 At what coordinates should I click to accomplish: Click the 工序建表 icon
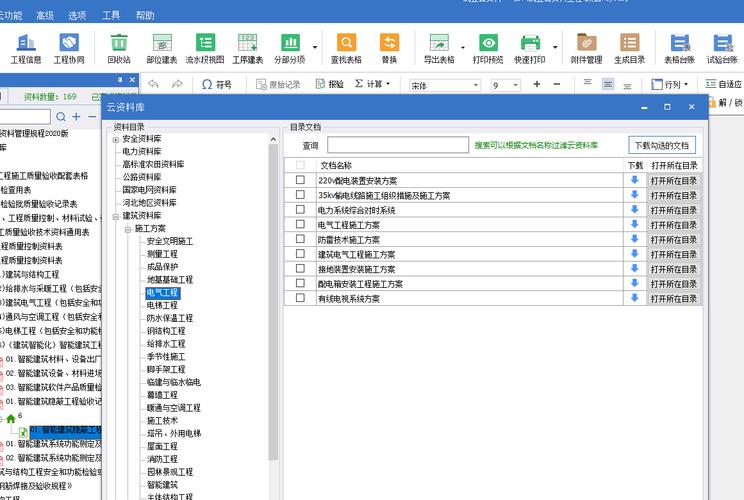click(x=248, y=48)
